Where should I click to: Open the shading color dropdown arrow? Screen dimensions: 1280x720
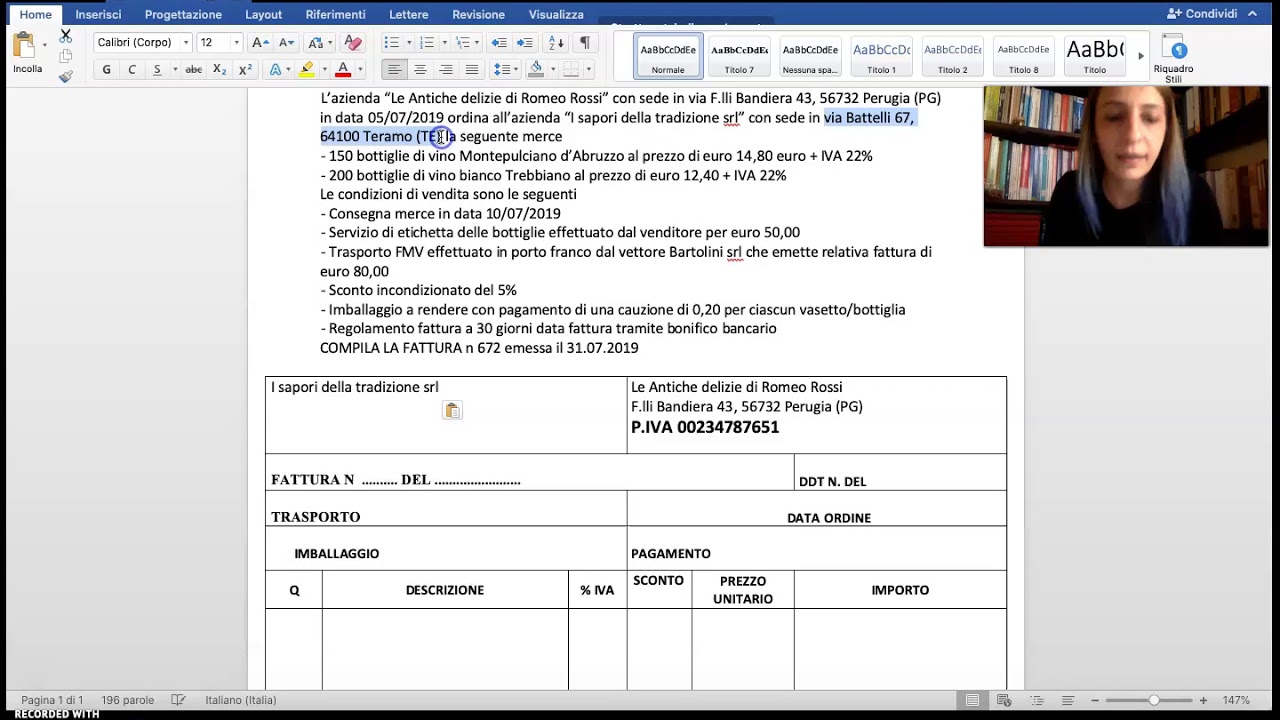[552, 69]
